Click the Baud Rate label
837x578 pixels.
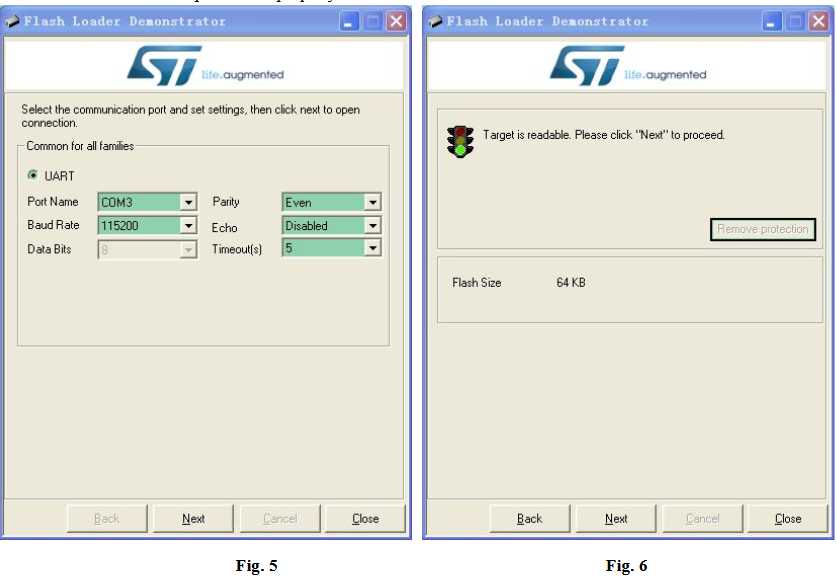53,225
